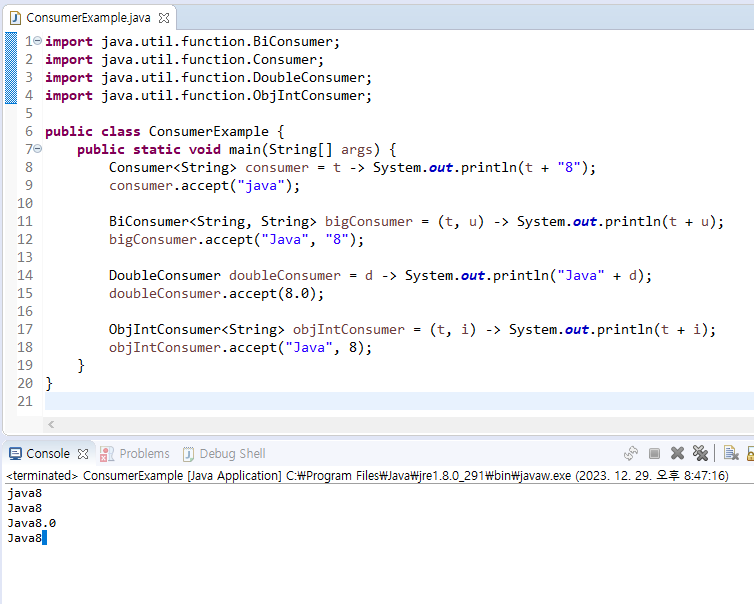This screenshot has height=604, width=754.
Task: Click the Clear Console document icon
Action: tap(731, 453)
